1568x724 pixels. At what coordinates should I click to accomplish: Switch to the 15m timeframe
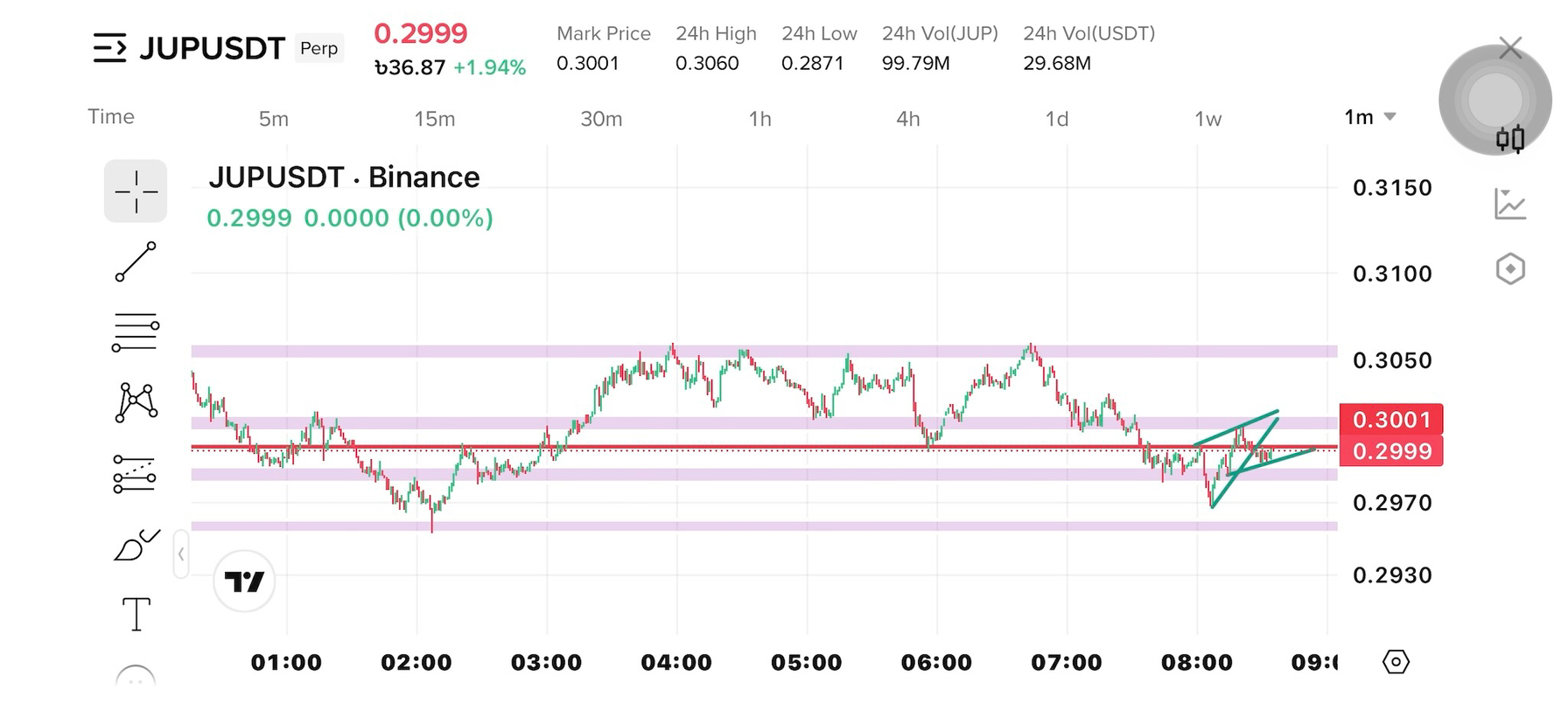tap(435, 119)
